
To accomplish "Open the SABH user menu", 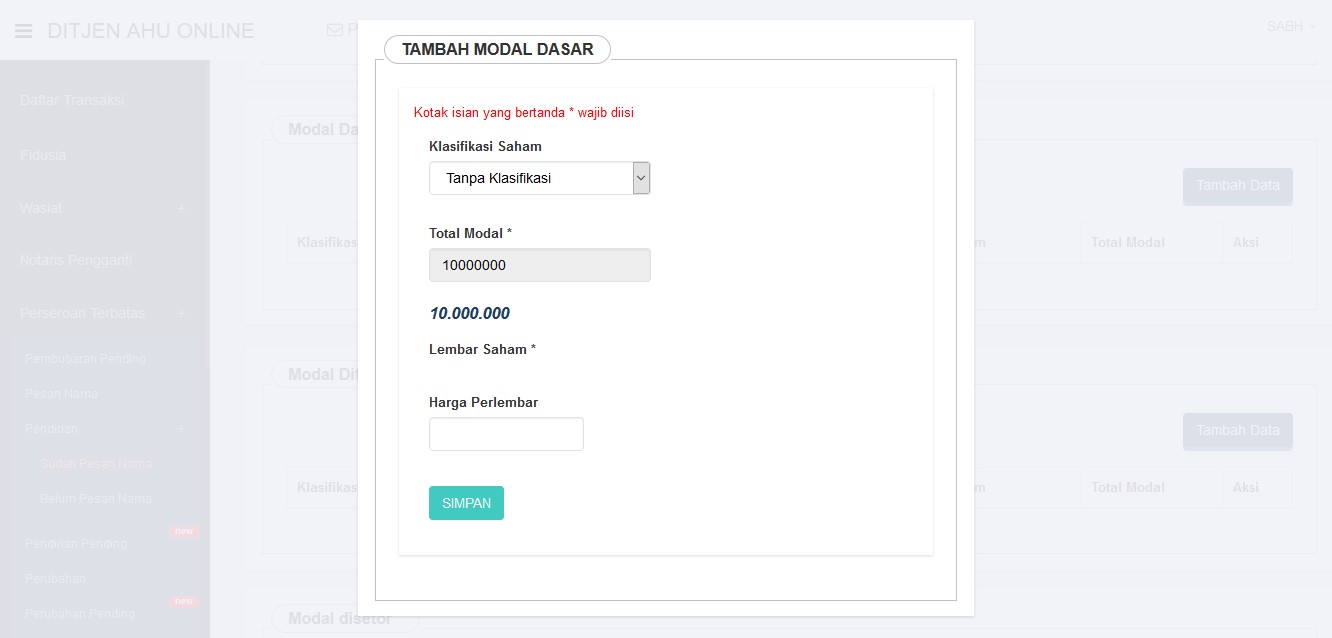I will pos(1291,27).
